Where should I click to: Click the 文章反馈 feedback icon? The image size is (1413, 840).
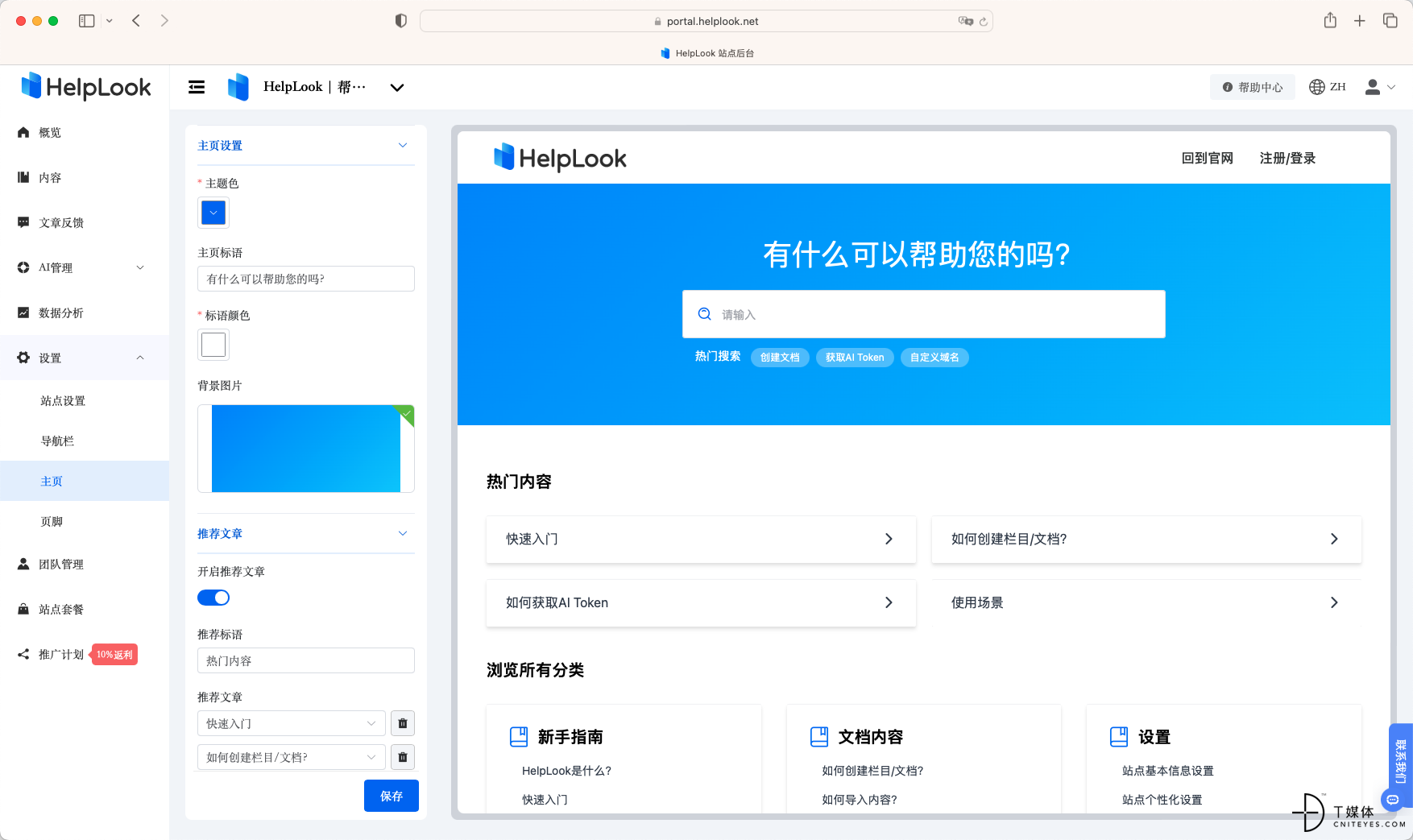coord(23,222)
